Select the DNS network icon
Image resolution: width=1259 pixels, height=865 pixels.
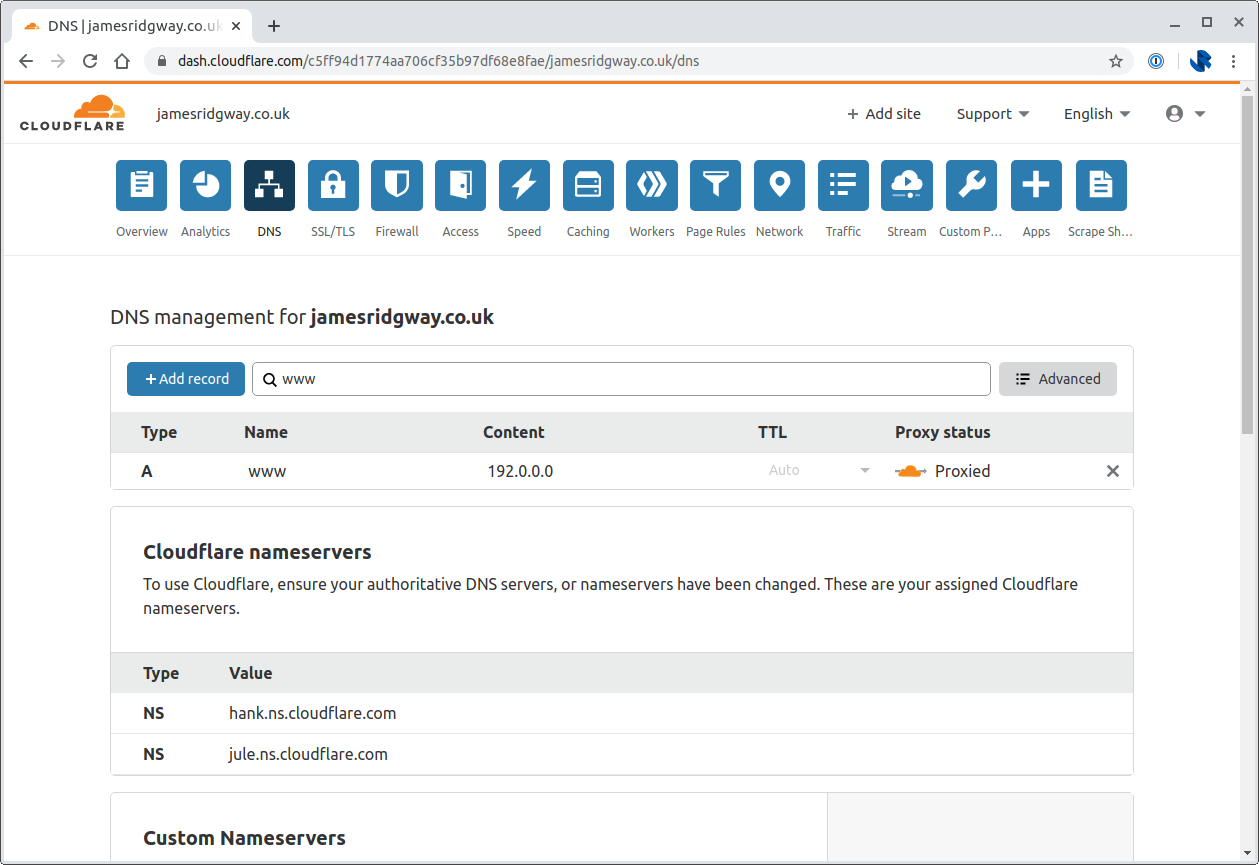click(269, 186)
